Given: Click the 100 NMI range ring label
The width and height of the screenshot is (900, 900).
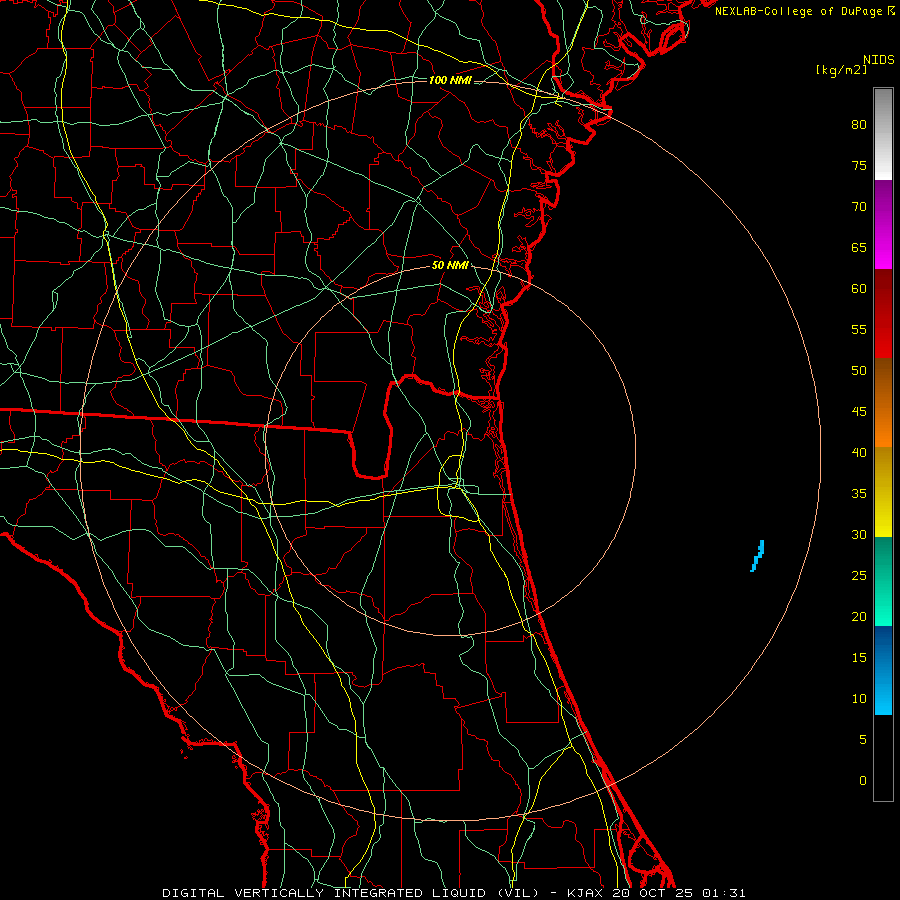Looking at the screenshot, I should (x=449, y=80).
